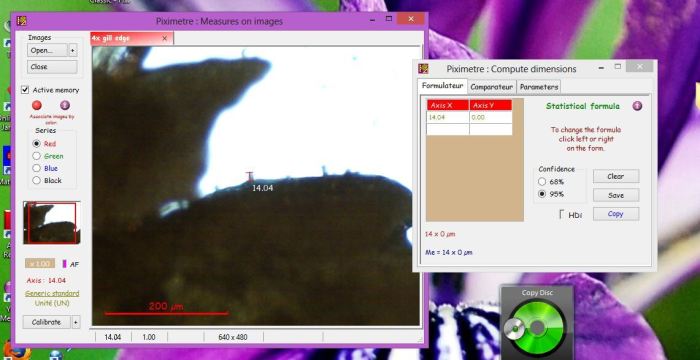Click the Axis : 14.04 readout text
Viewport: 700px width, 360px height.
[x=46, y=280]
